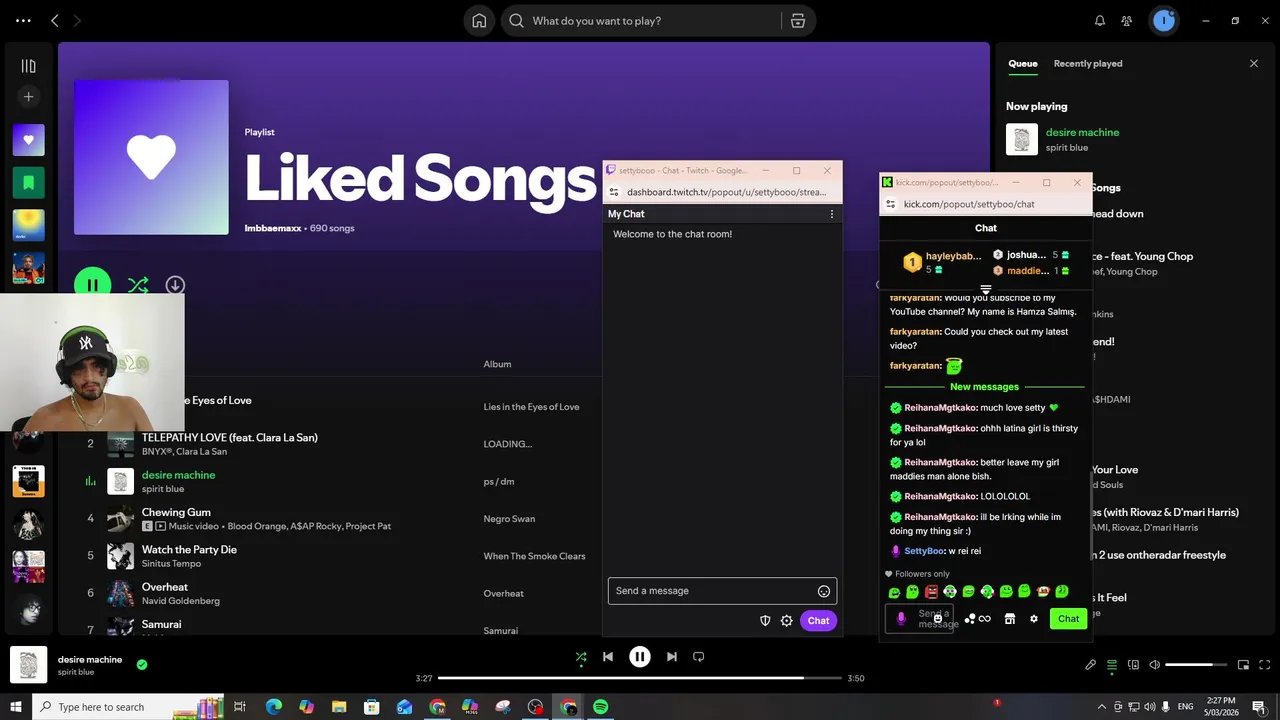Image resolution: width=1280 pixels, height=720 pixels.
Task: Open the Browse icon beside the search bar
Action: click(797, 21)
